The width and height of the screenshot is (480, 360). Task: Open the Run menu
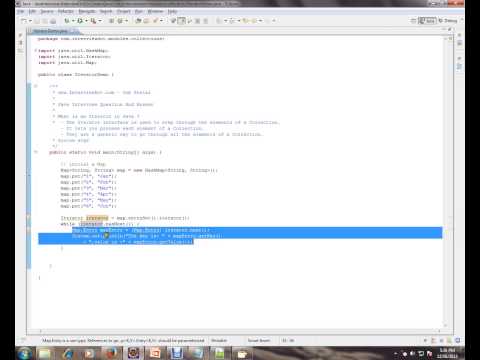click(139, 11)
